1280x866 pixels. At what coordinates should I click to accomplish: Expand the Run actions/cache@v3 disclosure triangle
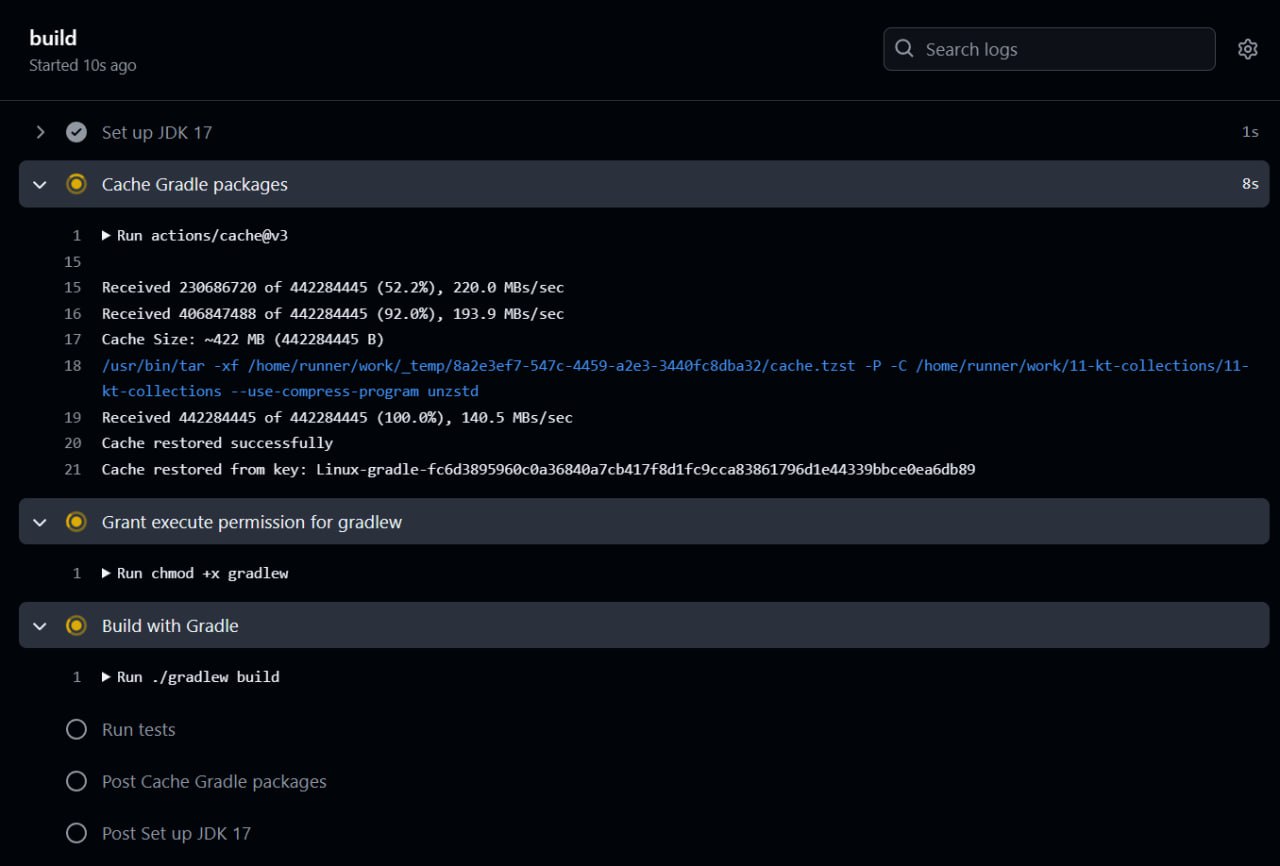(x=106, y=236)
